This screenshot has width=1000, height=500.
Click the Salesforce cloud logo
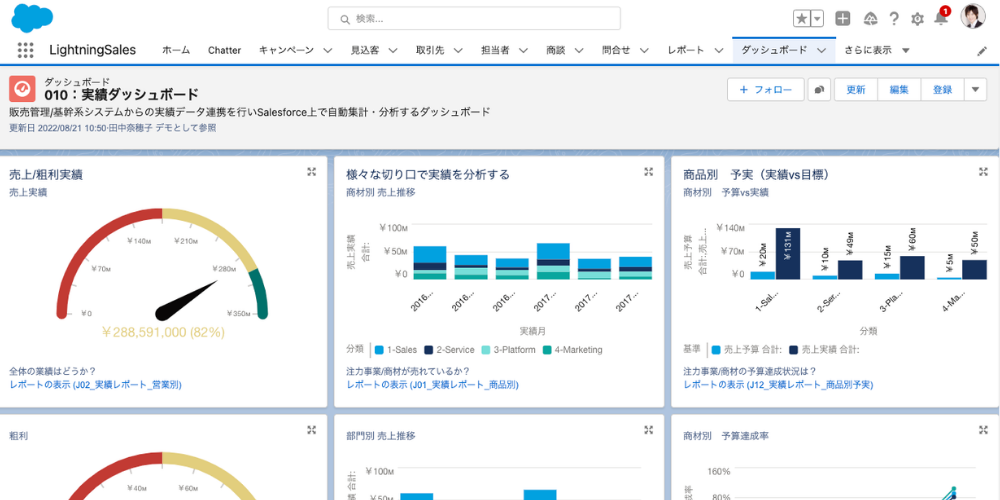click(32, 18)
